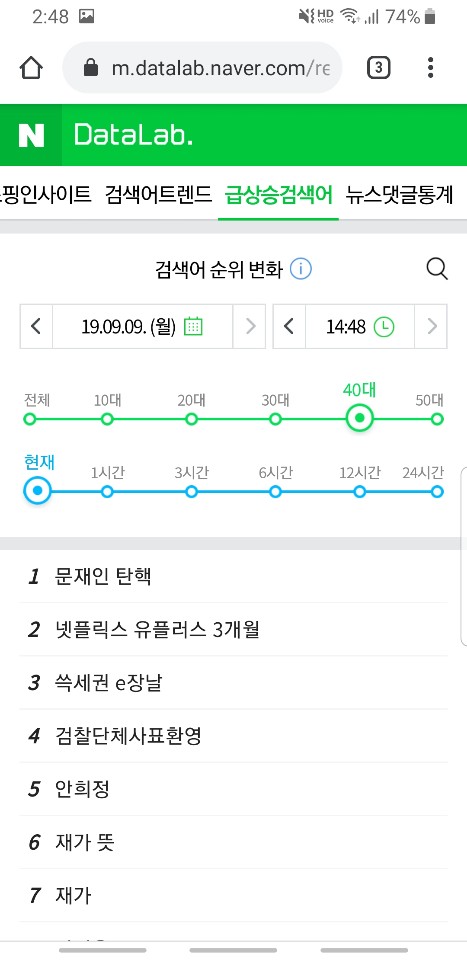Open the browser tab switcher showing 3
The image size is (467, 960).
378,68
